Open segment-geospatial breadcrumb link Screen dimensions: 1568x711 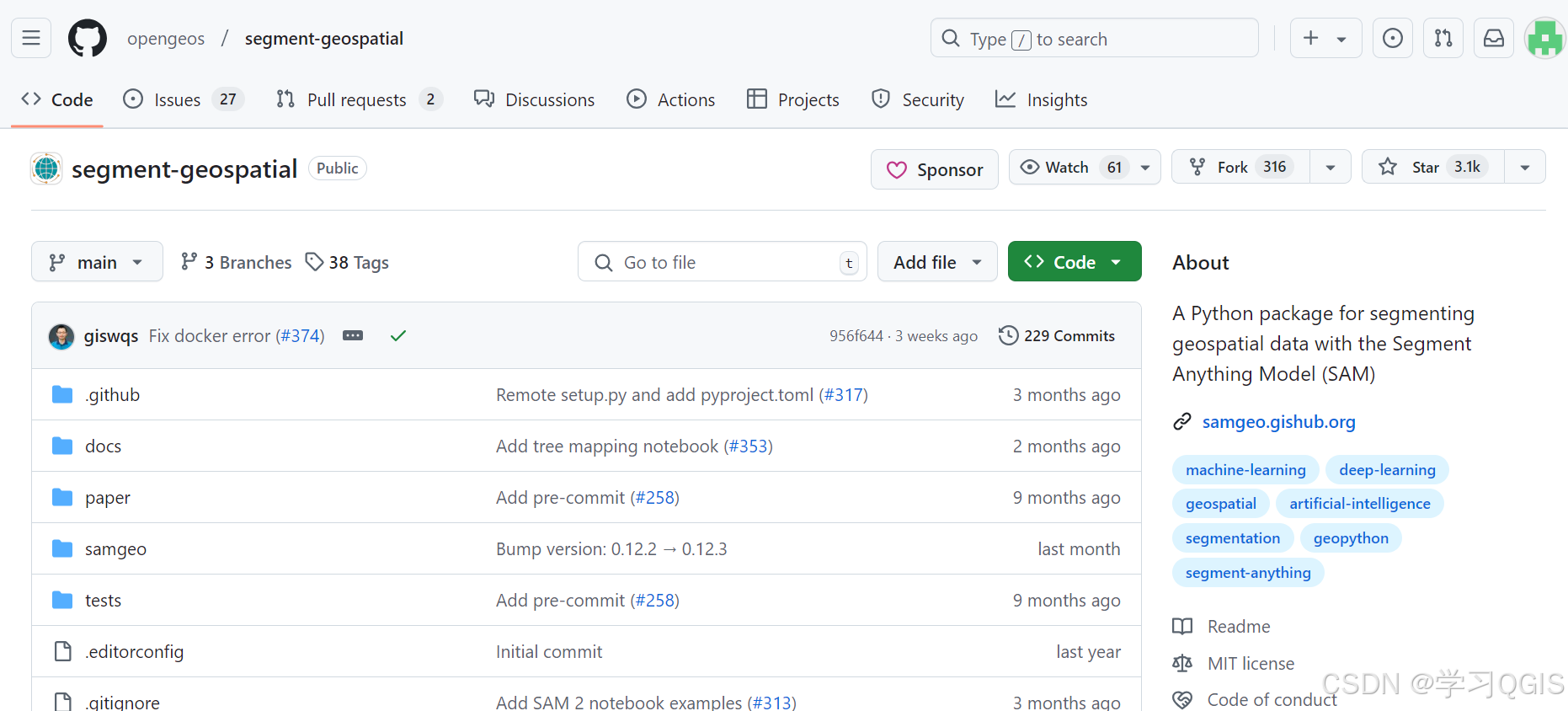coord(324,39)
